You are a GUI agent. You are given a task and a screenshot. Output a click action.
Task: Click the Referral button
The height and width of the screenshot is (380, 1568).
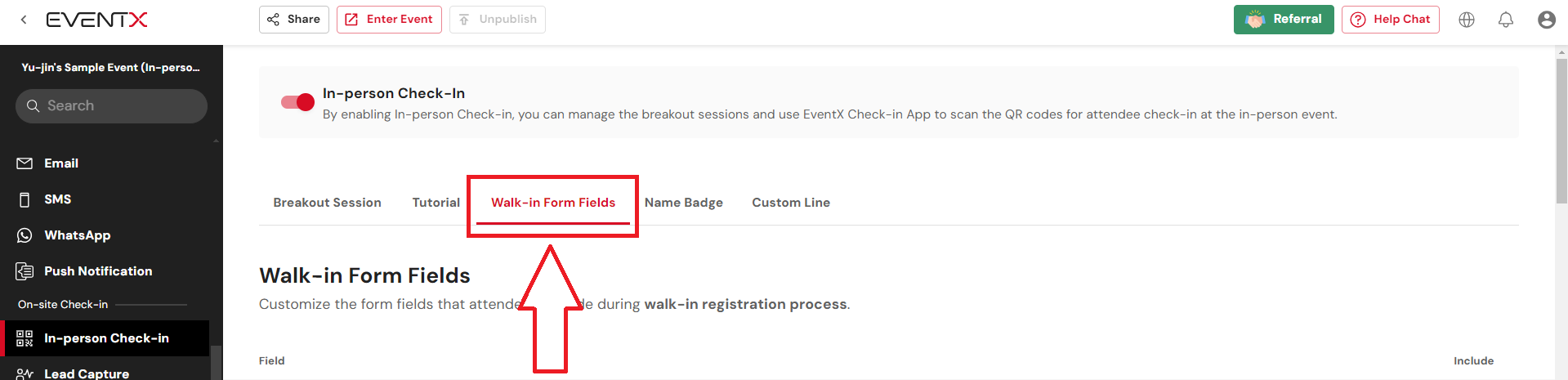coord(1284,20)
